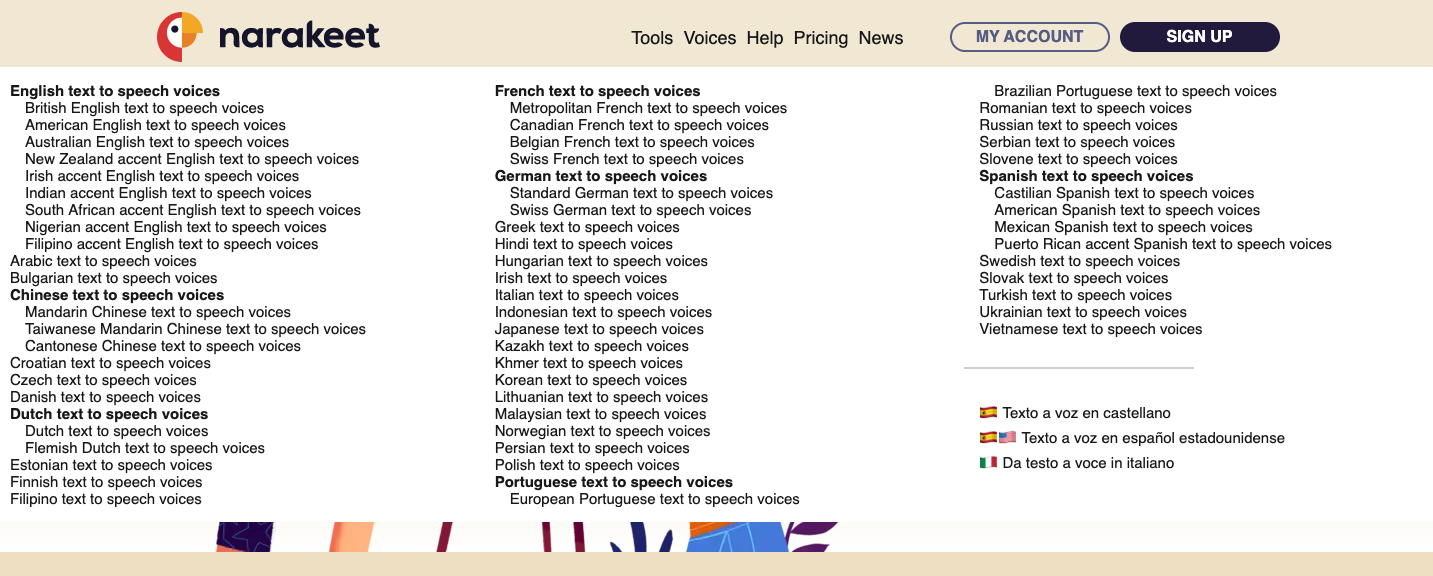
Task: Click the US flag beside español estadounidense
Action: 1005,437
